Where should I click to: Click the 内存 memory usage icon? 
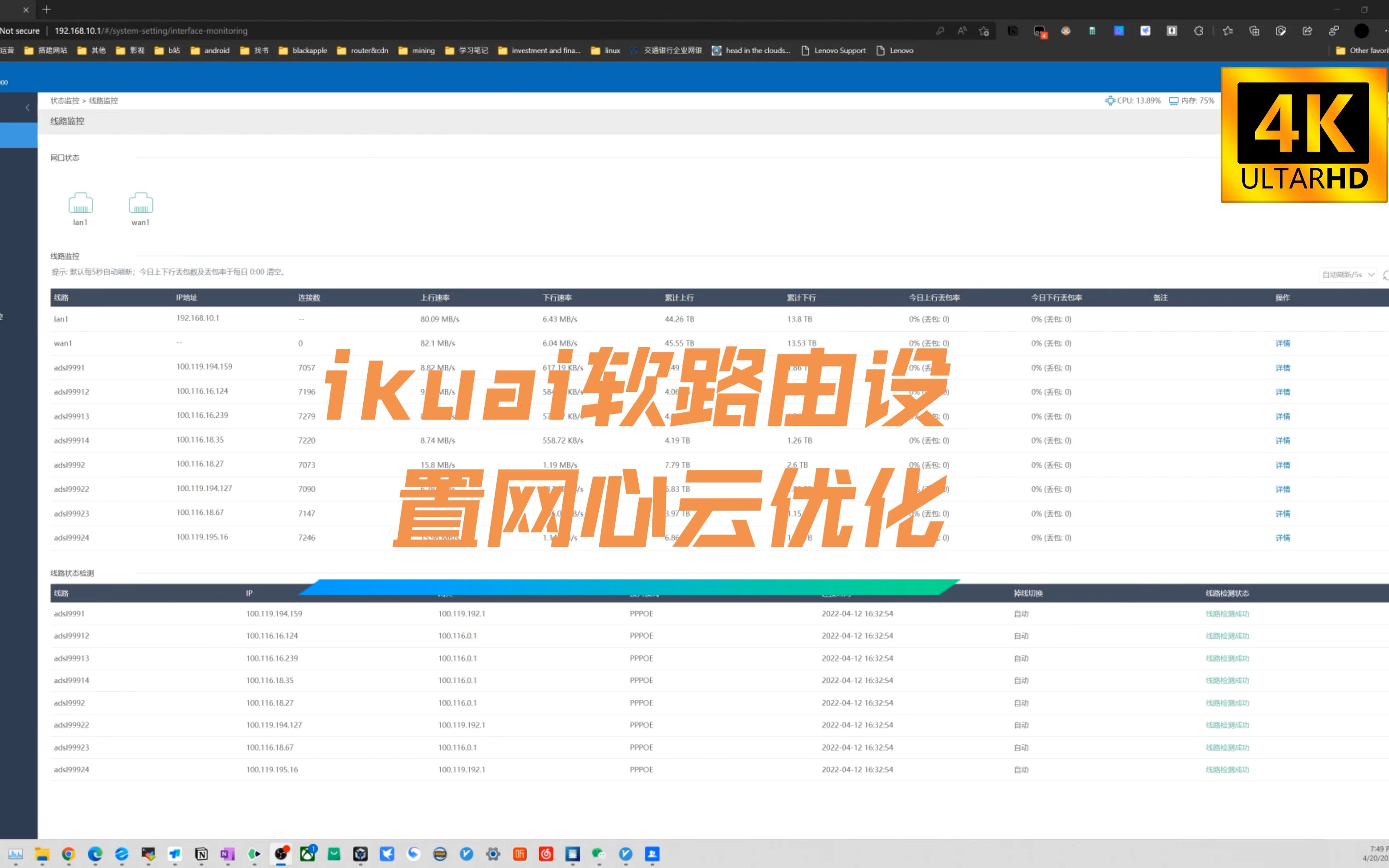tap(1173, 100)
